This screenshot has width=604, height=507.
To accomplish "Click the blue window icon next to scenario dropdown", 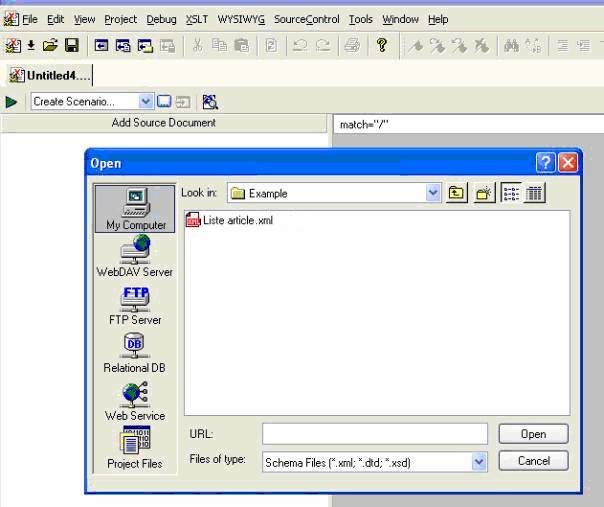I will pos(164,102).
